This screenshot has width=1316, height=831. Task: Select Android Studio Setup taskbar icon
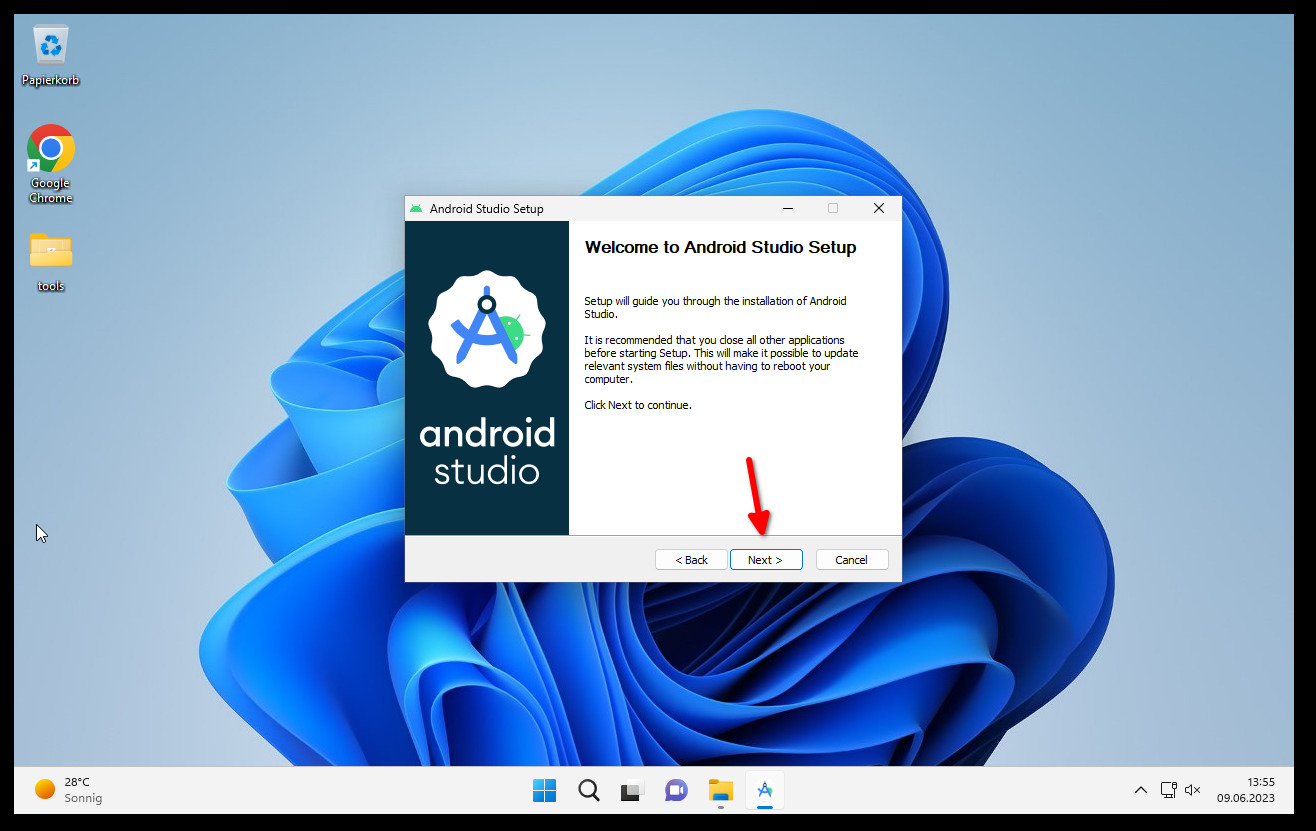[x=765, y=790]
